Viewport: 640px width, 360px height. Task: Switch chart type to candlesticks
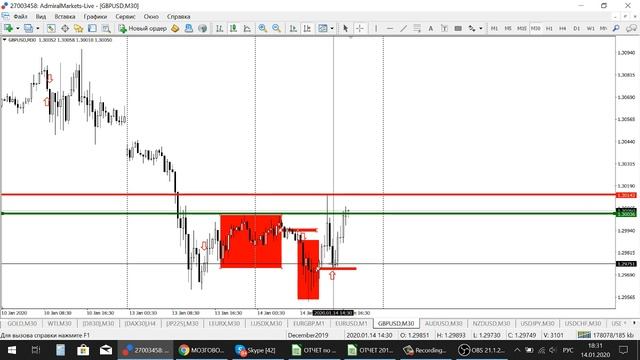click(233, 28)
